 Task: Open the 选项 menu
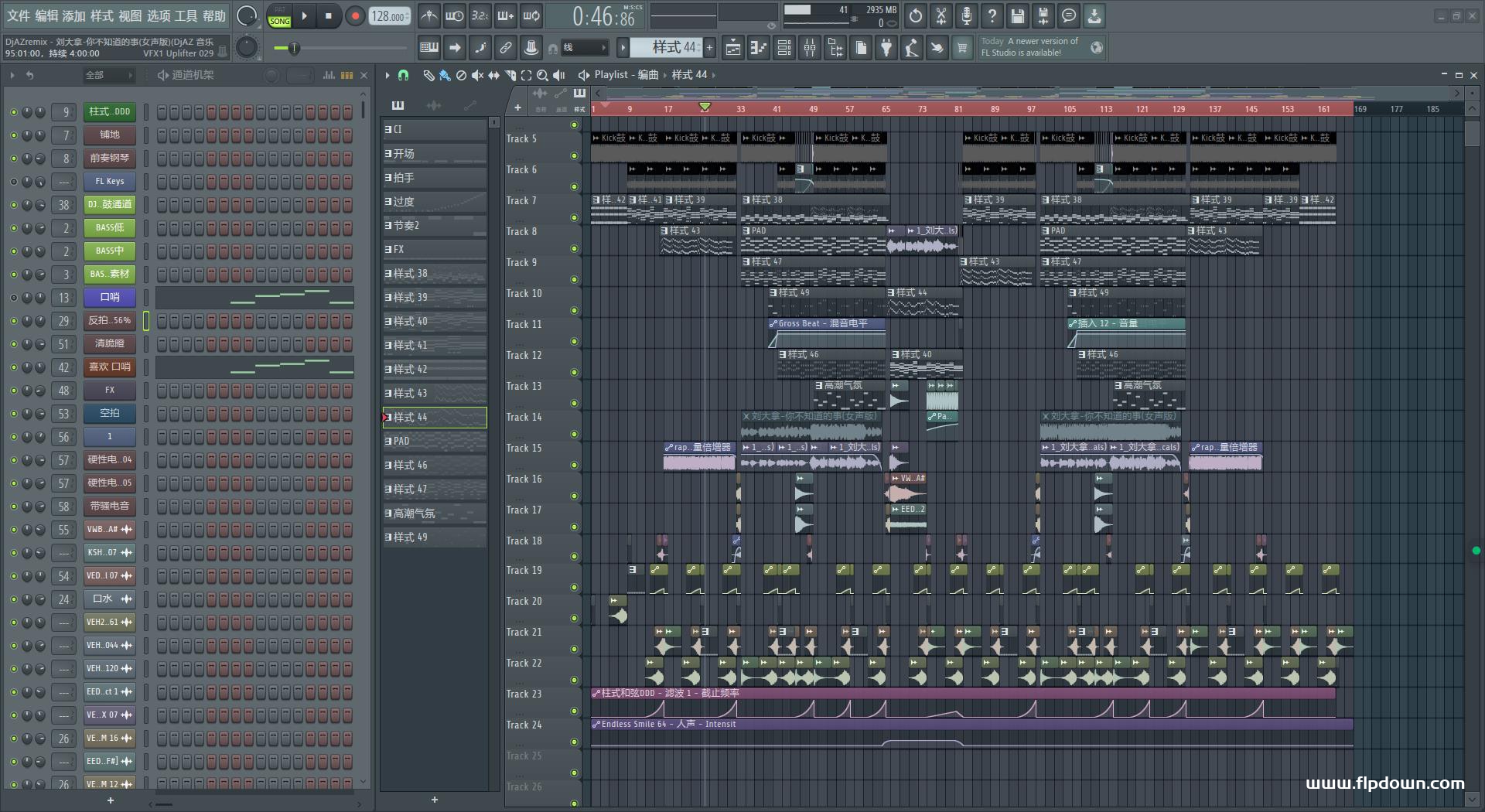pyautogui.click(x=158, y=15)
